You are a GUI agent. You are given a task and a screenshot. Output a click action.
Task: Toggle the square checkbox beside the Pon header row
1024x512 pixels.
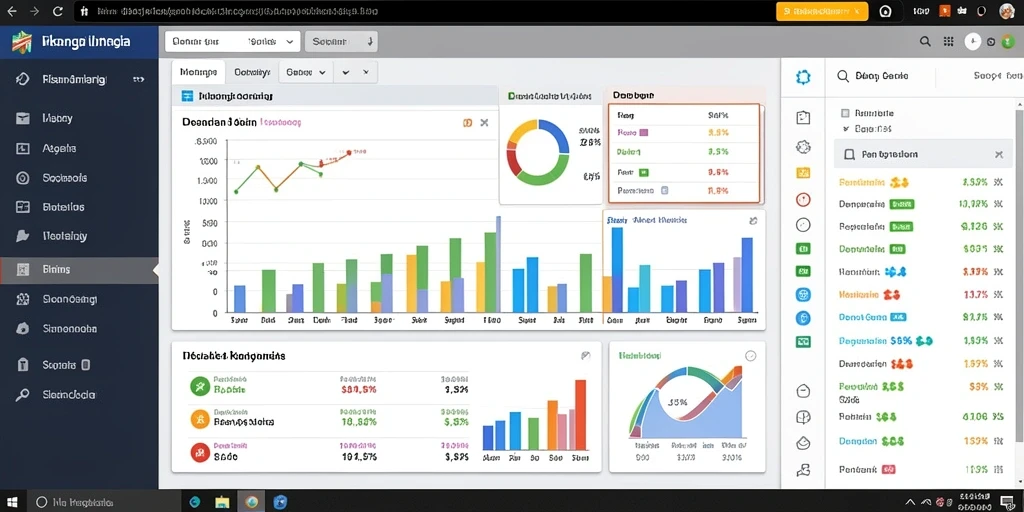tap(849, 155)
